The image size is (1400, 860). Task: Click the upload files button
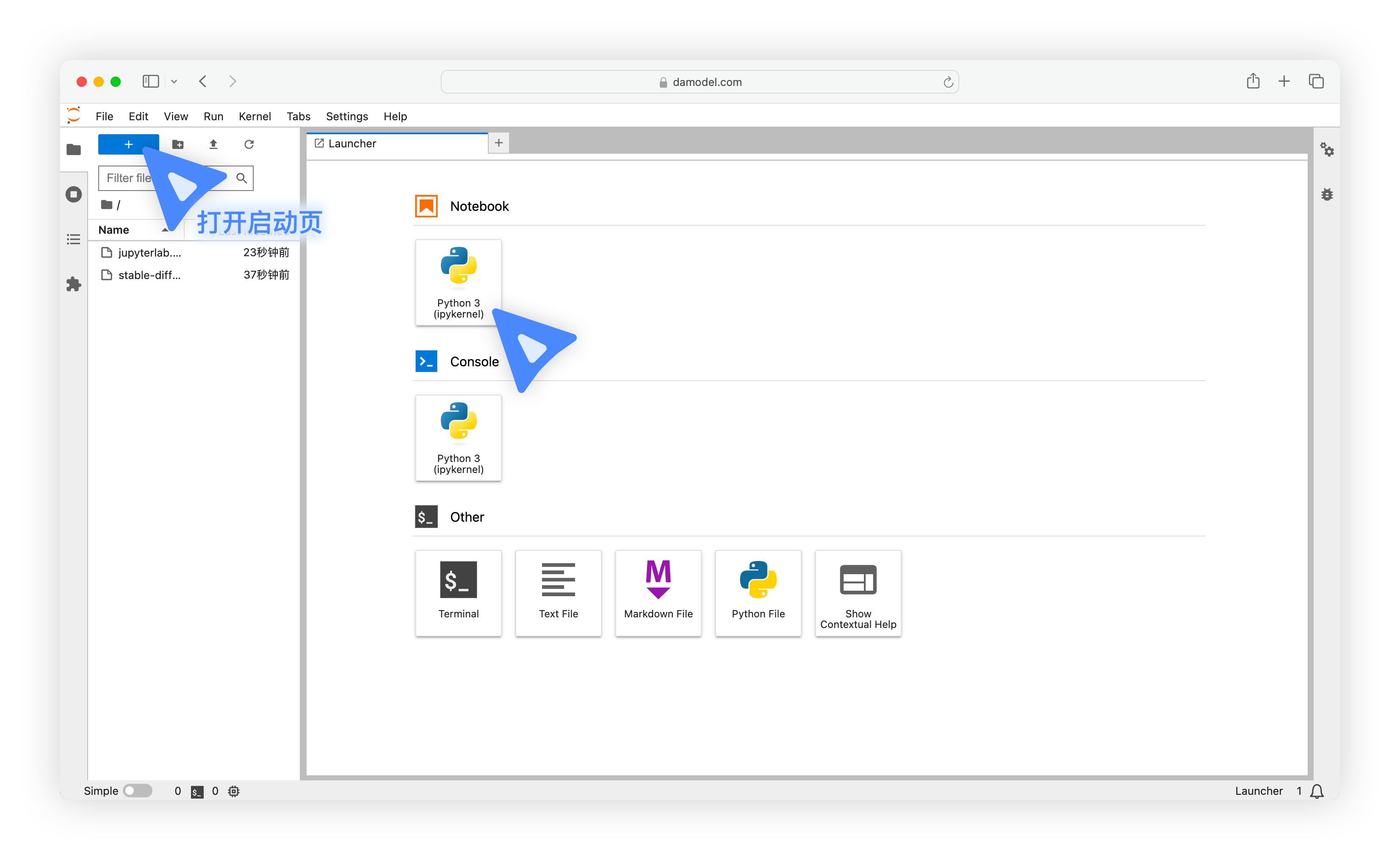[213, 144]
